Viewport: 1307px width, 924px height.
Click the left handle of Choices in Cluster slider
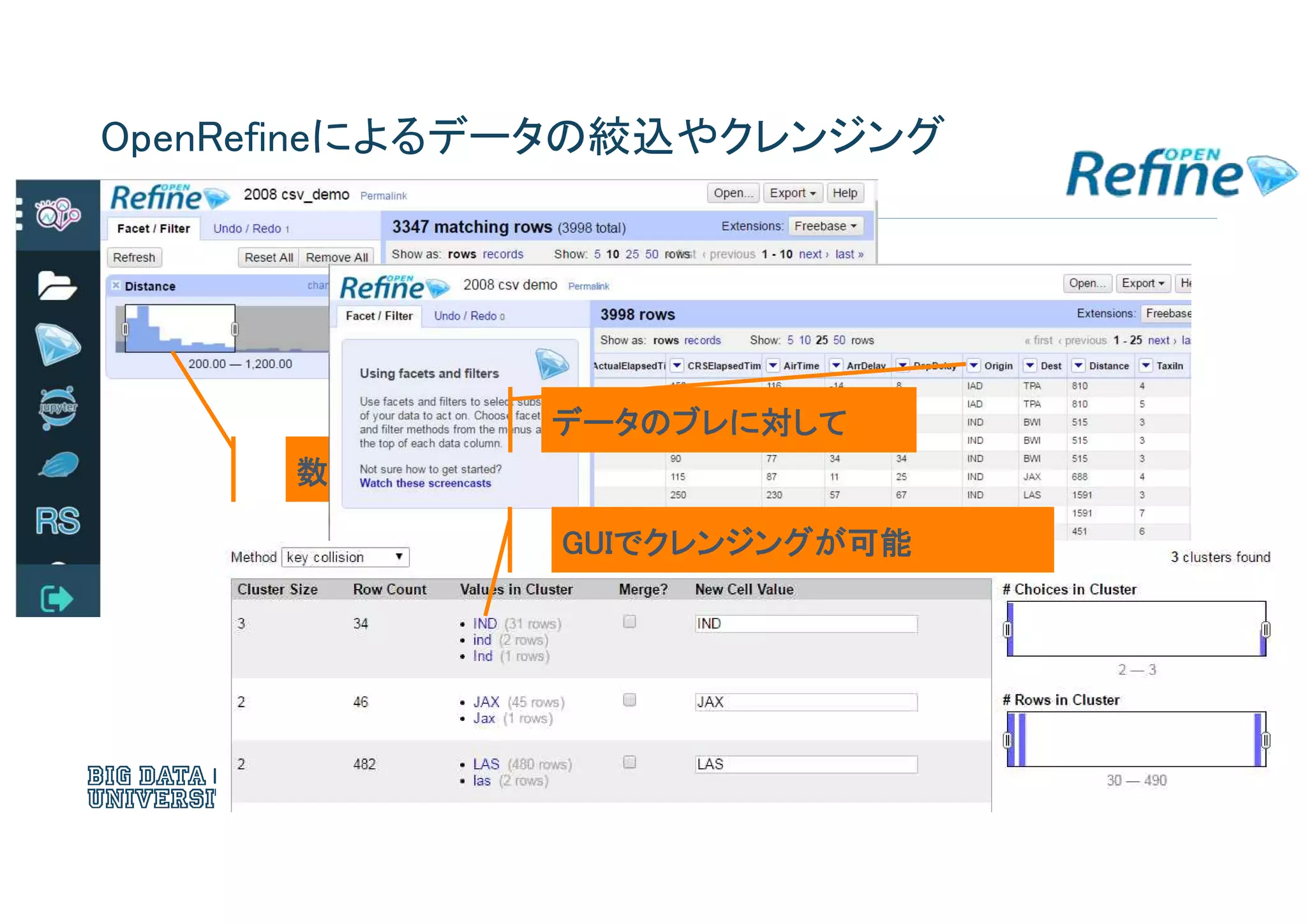(x=1007, y=629)
